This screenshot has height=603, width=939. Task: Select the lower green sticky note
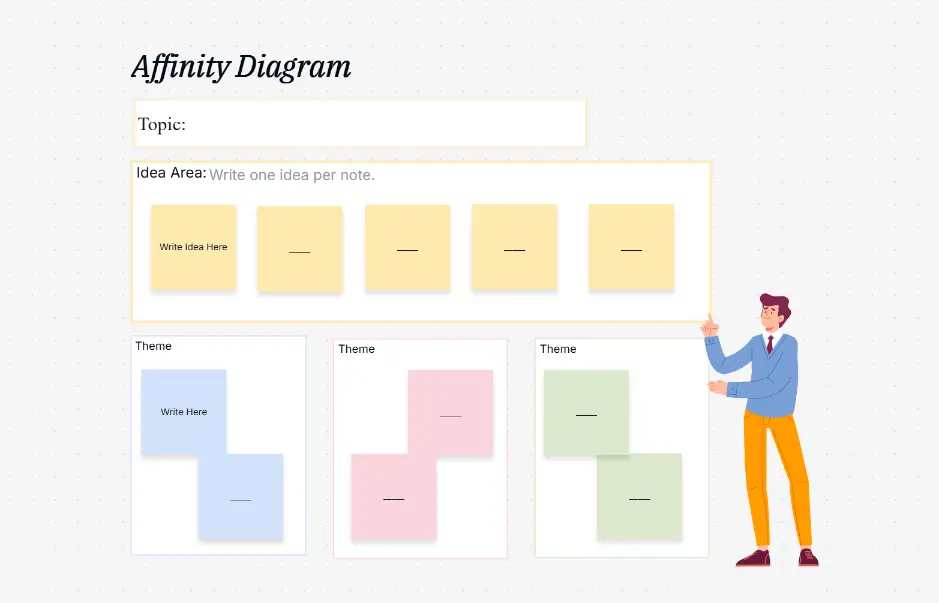[x=637, y=496]
